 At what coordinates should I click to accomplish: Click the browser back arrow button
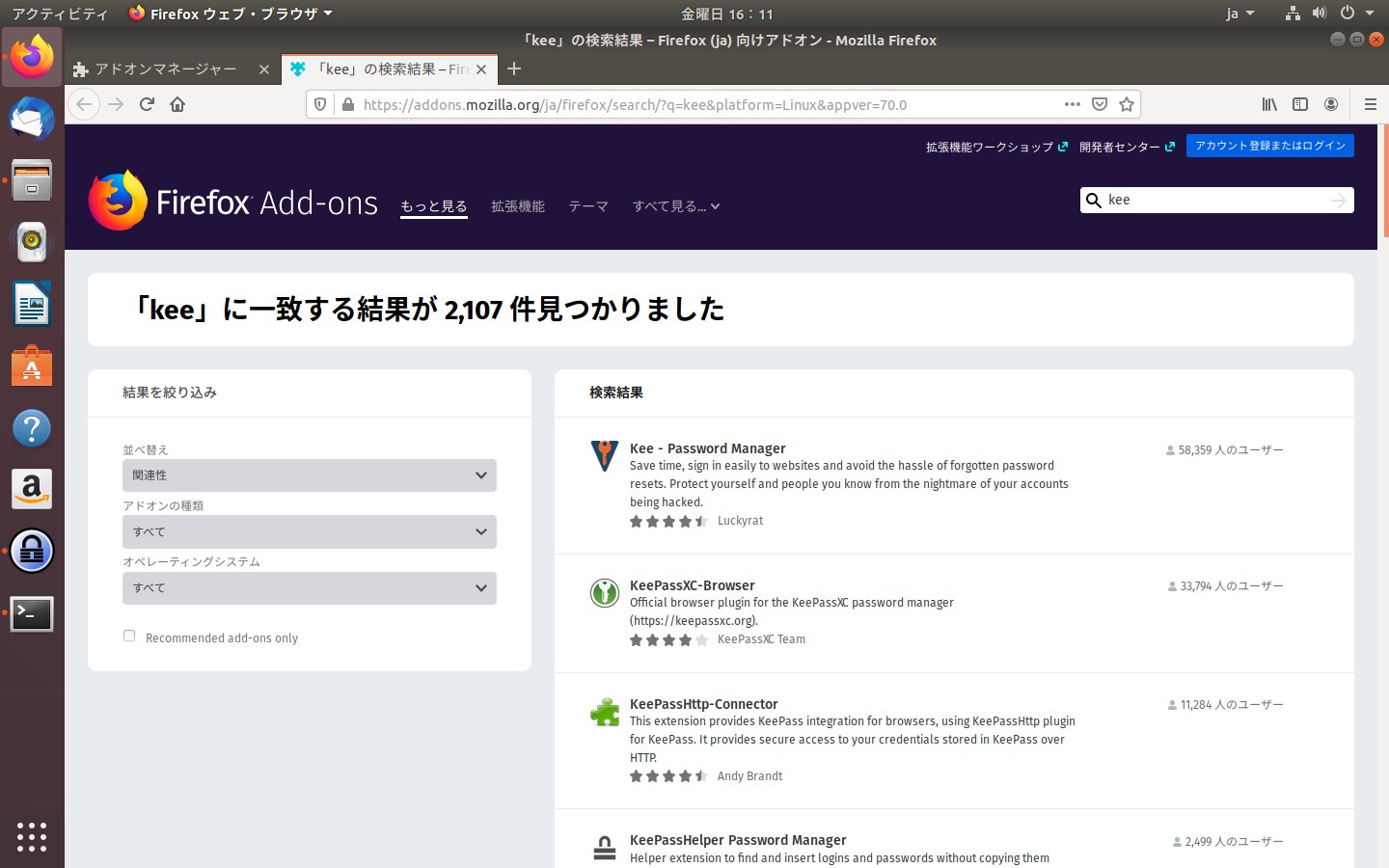[x=84, y=104]
